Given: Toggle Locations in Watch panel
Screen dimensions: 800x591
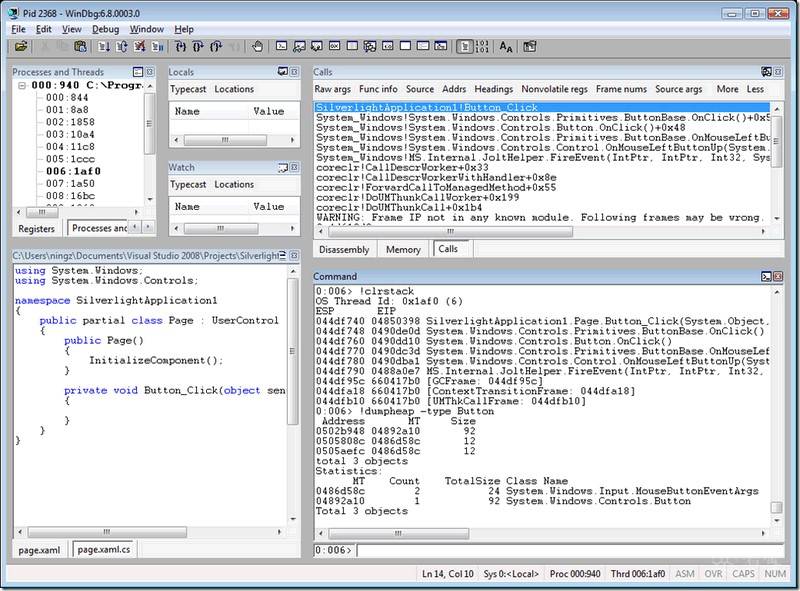Looking at the screenshot, I should tap(234, 184).
